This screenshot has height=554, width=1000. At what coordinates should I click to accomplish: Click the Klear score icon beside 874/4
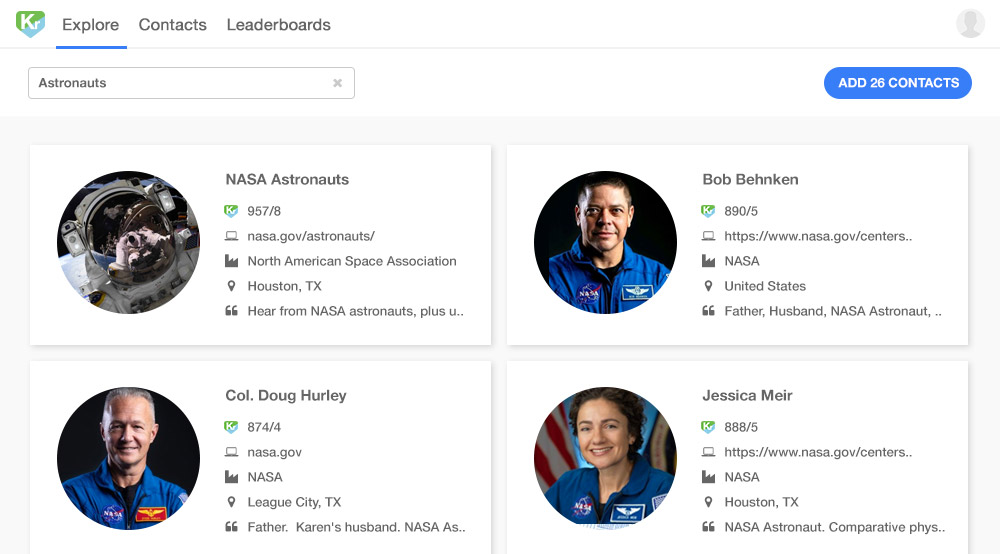[231, 426]
